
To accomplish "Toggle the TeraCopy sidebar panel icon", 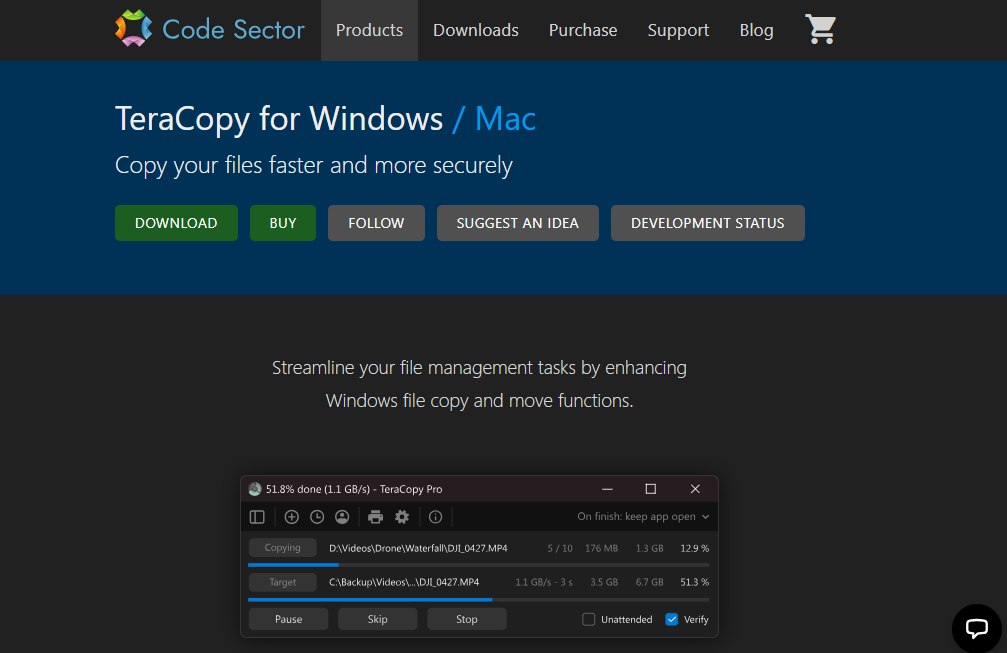I will [x=257, y=517].
